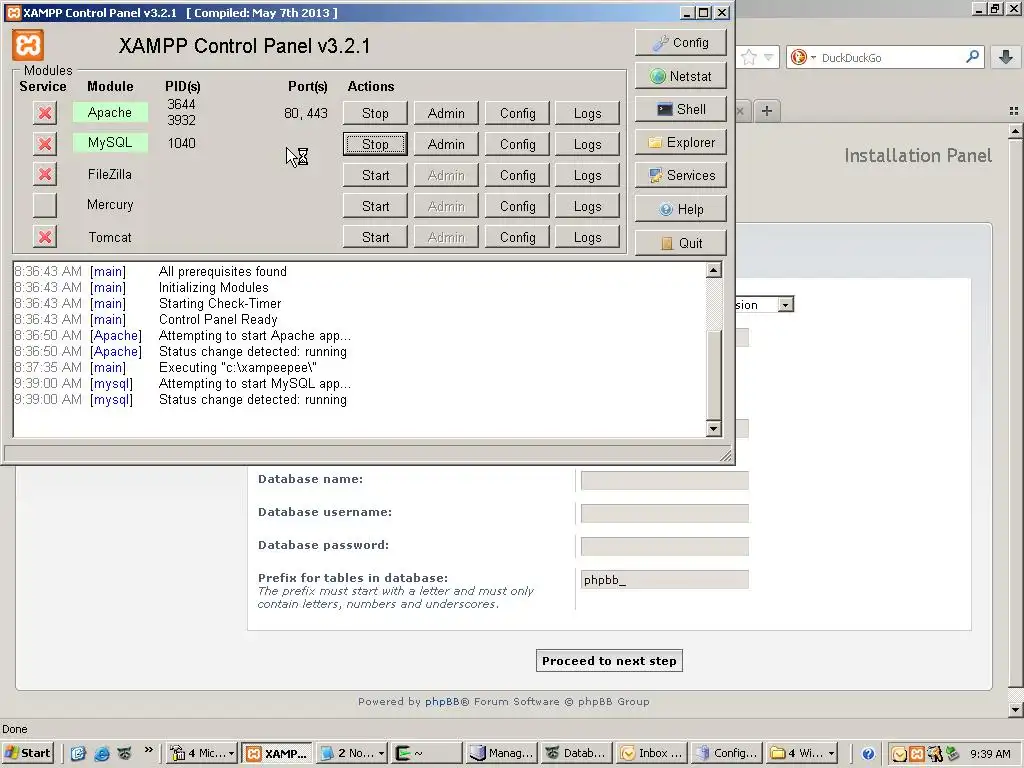Click the browser bookmark star icon

(x=749, y=57)
